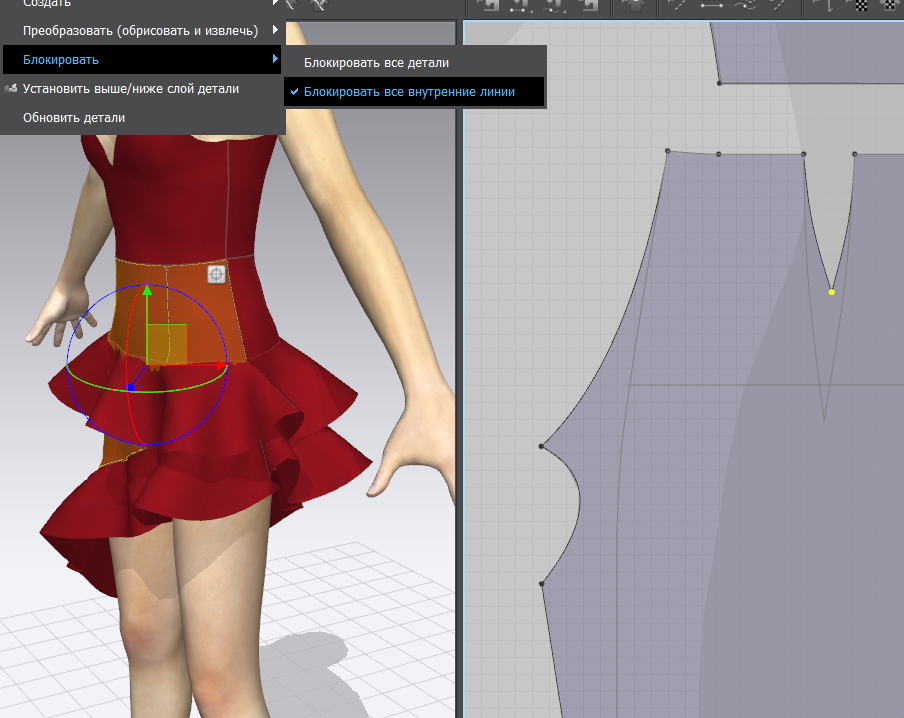
Task: Click the green Y-axis gizmo arrow
Action: [x=147, y=291]
